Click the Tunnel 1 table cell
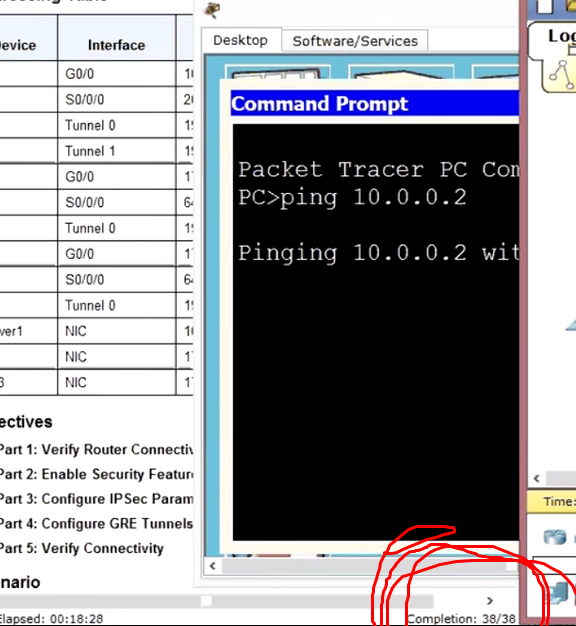The image size is (576, 626). 117,151
